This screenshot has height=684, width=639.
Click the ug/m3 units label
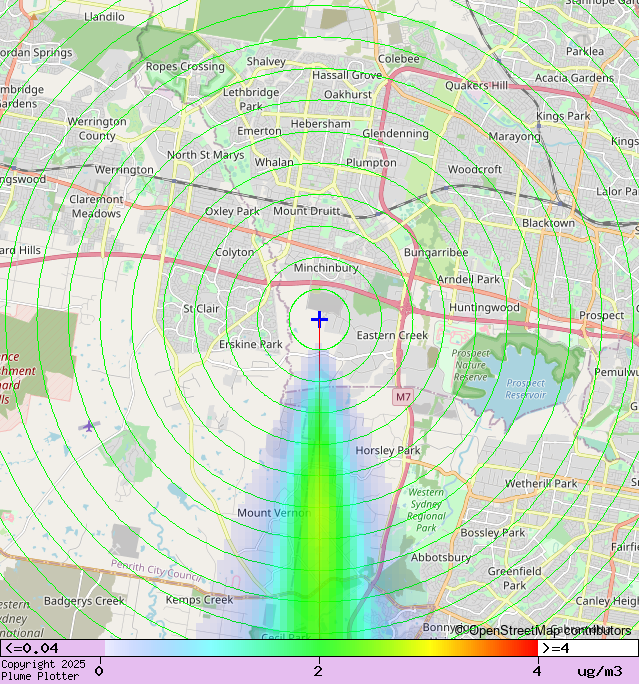[x=600, y=671]
